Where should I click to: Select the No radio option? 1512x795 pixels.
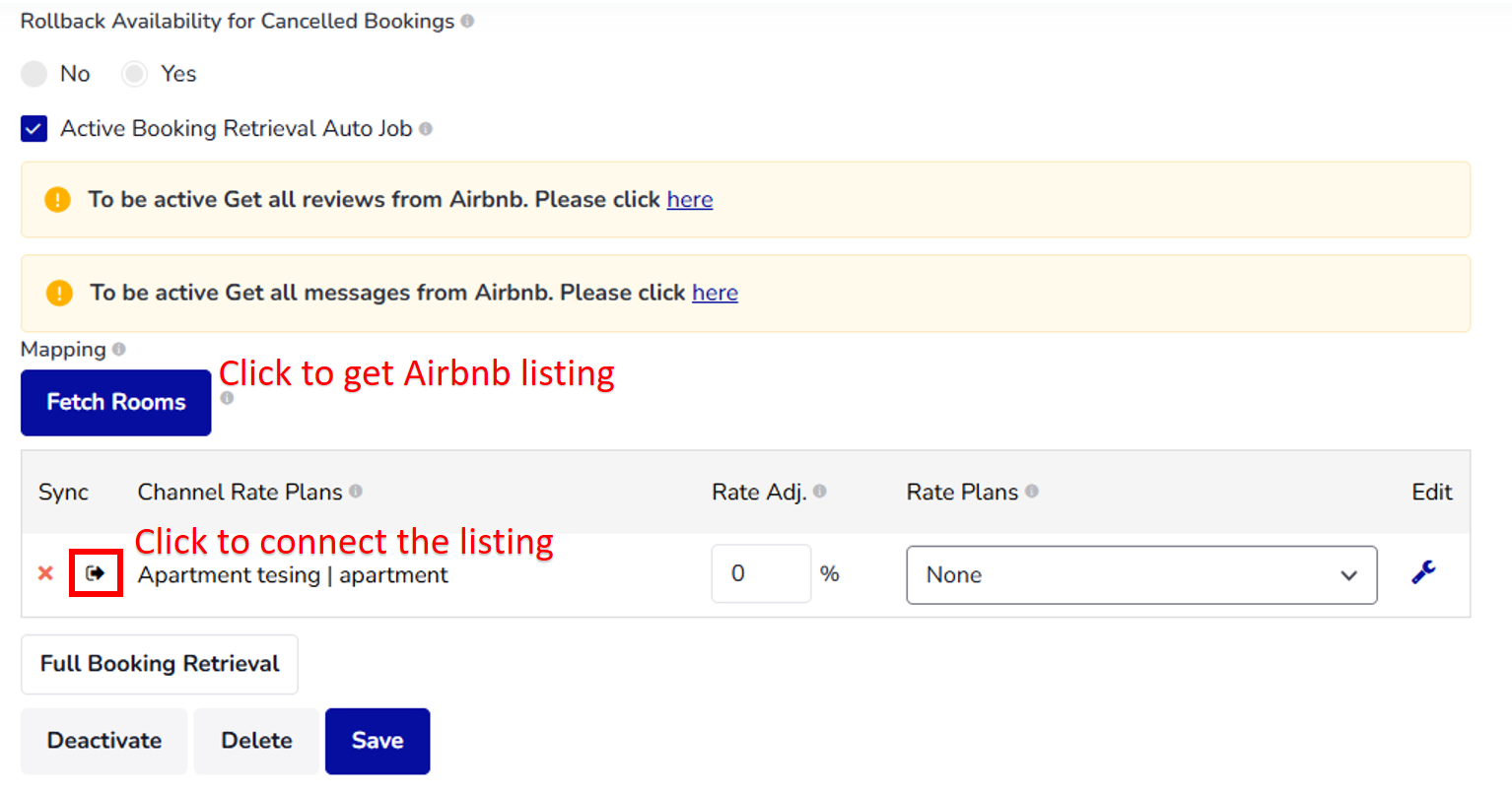(34, 74)
